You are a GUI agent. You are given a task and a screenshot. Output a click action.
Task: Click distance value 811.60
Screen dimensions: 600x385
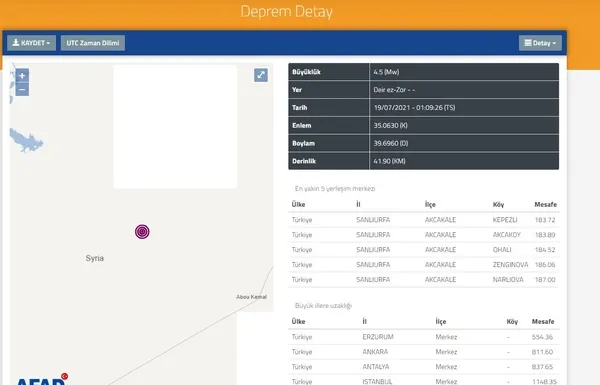click(x=542, y=352)
